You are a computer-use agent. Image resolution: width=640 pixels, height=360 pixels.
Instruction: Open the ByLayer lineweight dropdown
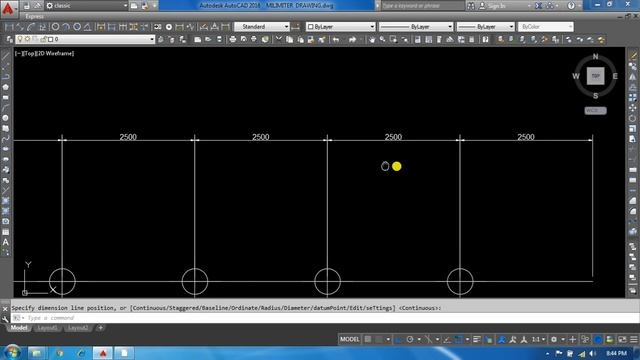[485, 27]
